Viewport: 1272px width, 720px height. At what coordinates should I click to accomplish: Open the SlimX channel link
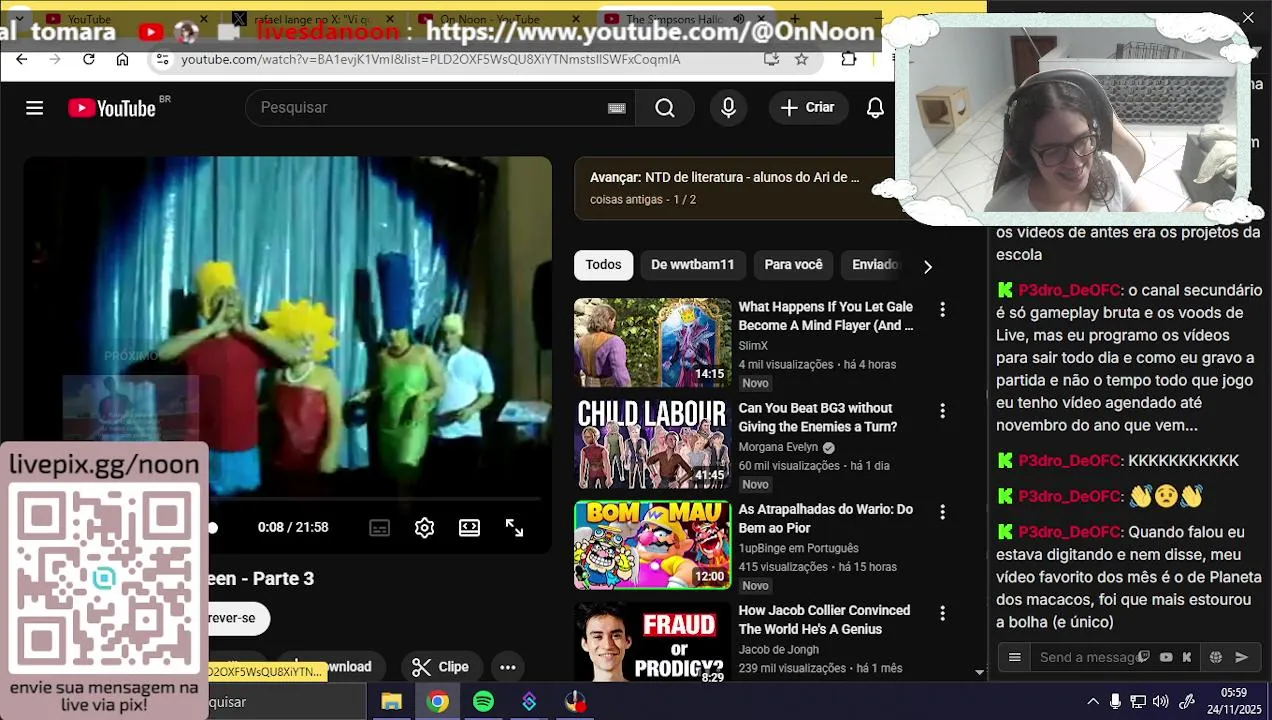(753, 346)
